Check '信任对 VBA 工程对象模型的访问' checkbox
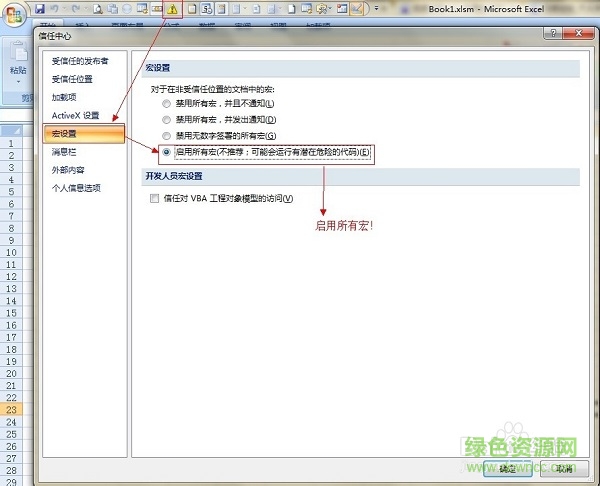 (154, 198)
